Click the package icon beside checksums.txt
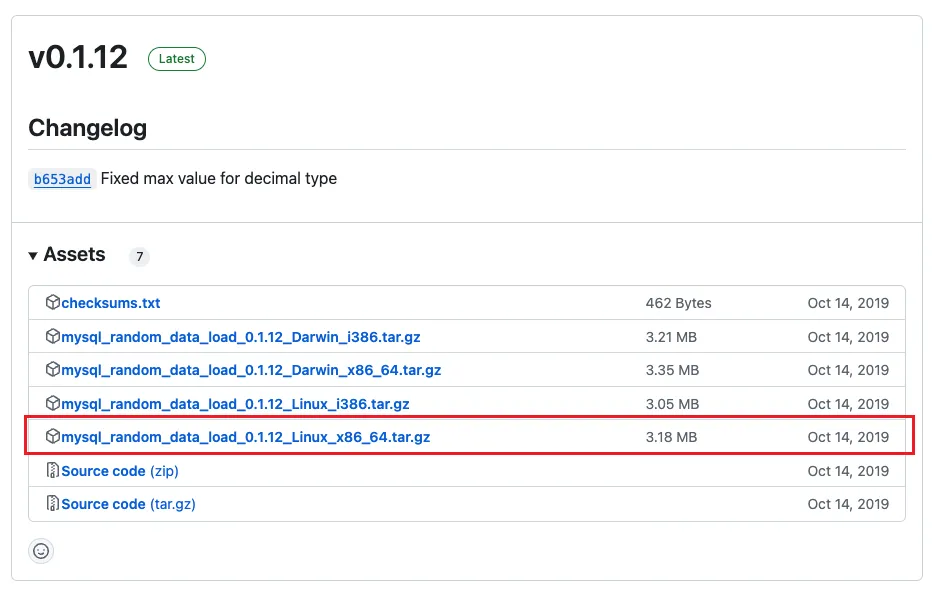The width and height of the screenshot is (934, 590). [x=52, y=303]
